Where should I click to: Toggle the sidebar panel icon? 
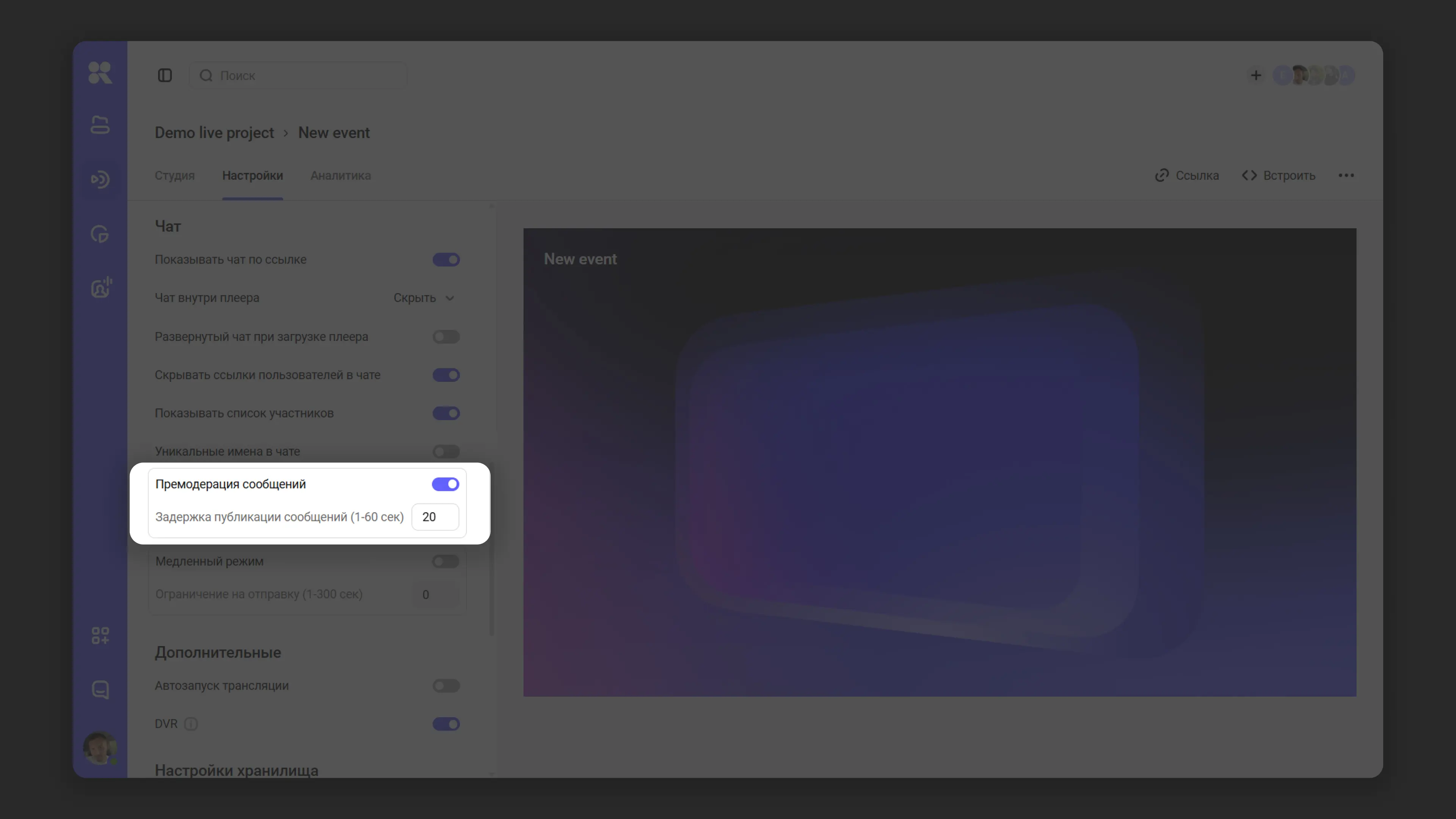coord(165,75)
